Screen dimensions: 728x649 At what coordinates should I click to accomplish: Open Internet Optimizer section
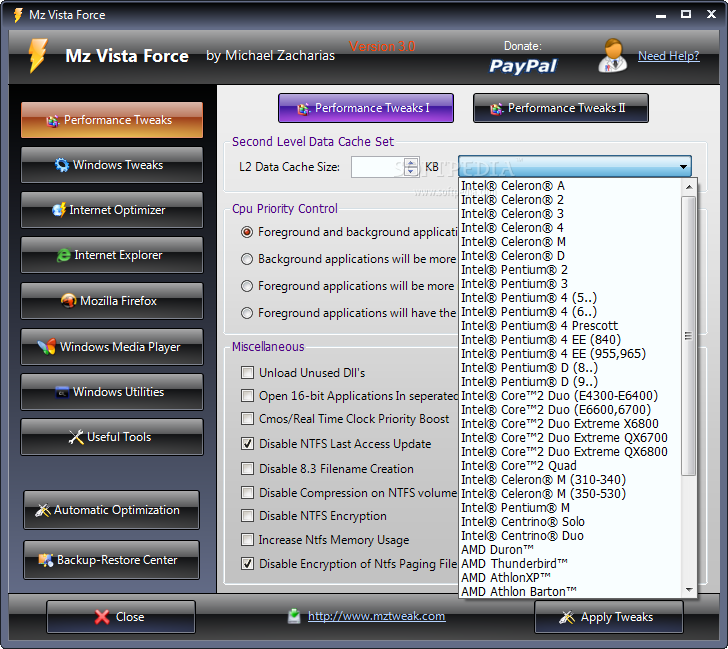tap(112, 210)
